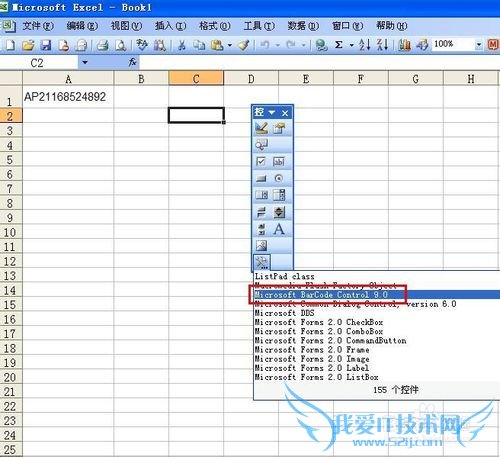500x457 pixels.
Task: Paste using the clipboard icon
Action: click(x=217, y=45)
